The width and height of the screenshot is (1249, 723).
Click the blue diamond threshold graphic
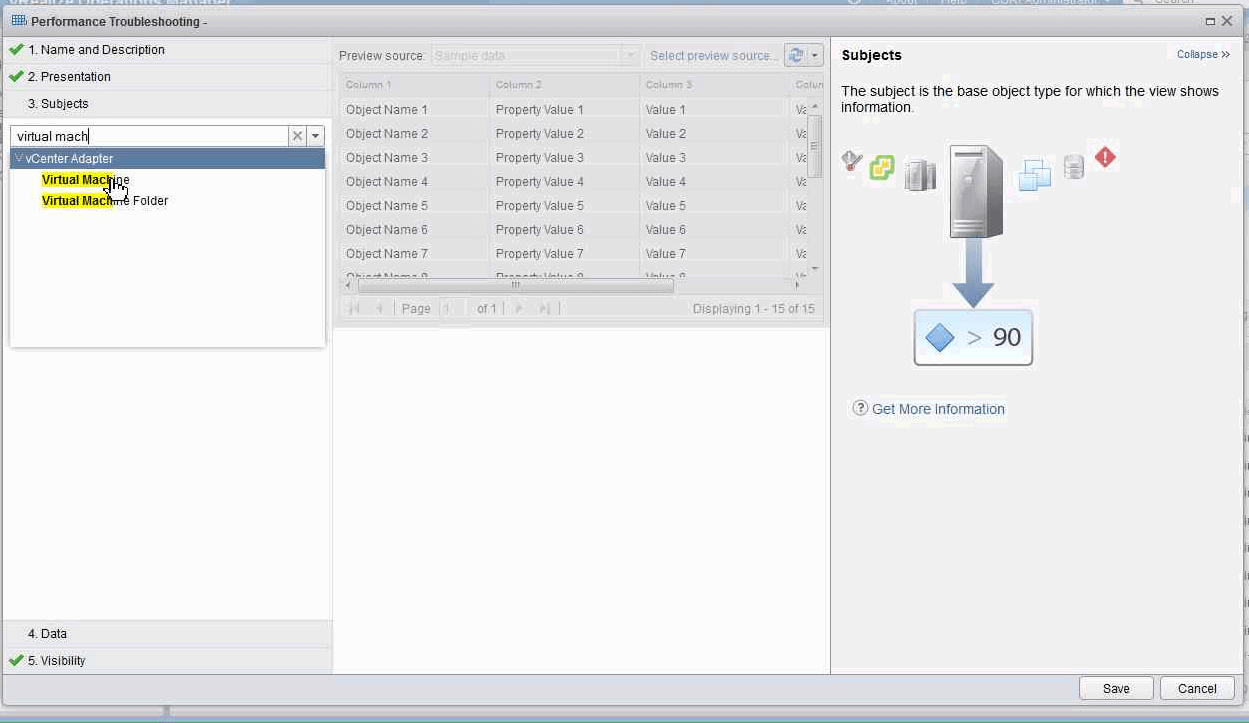click(x=939, y=338)
